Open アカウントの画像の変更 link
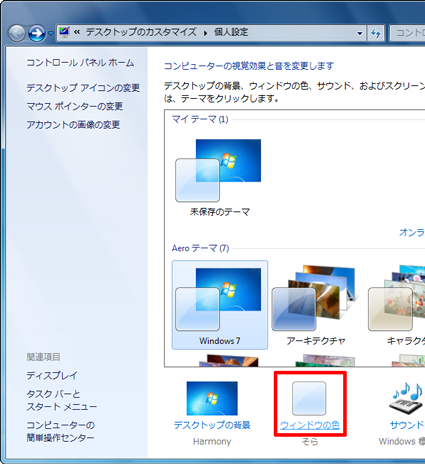This screenshot has width=425, height=464. 73,125
